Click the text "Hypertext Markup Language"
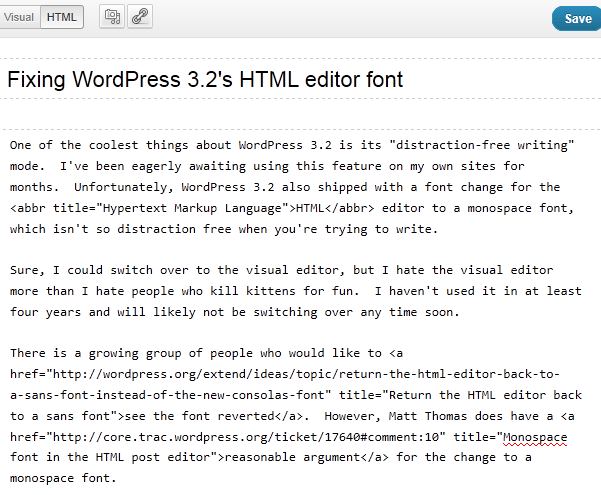Screen dimensions: 601x495 click(194, 208)
